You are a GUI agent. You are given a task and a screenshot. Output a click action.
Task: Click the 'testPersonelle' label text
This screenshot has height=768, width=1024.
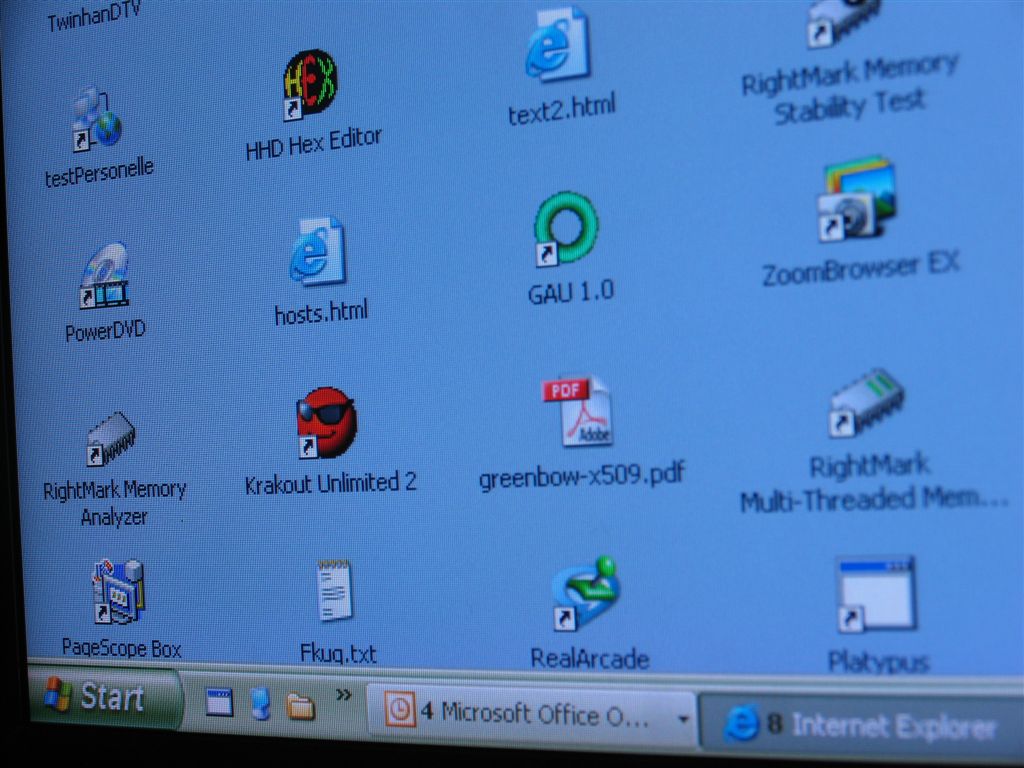(x=99, y=172)
